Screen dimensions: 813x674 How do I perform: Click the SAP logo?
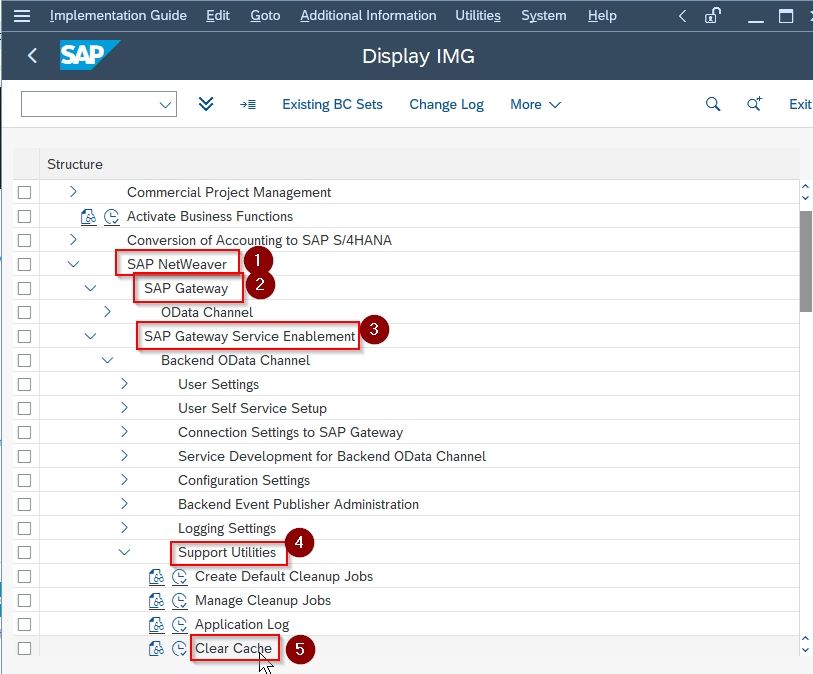coord(89,55)
